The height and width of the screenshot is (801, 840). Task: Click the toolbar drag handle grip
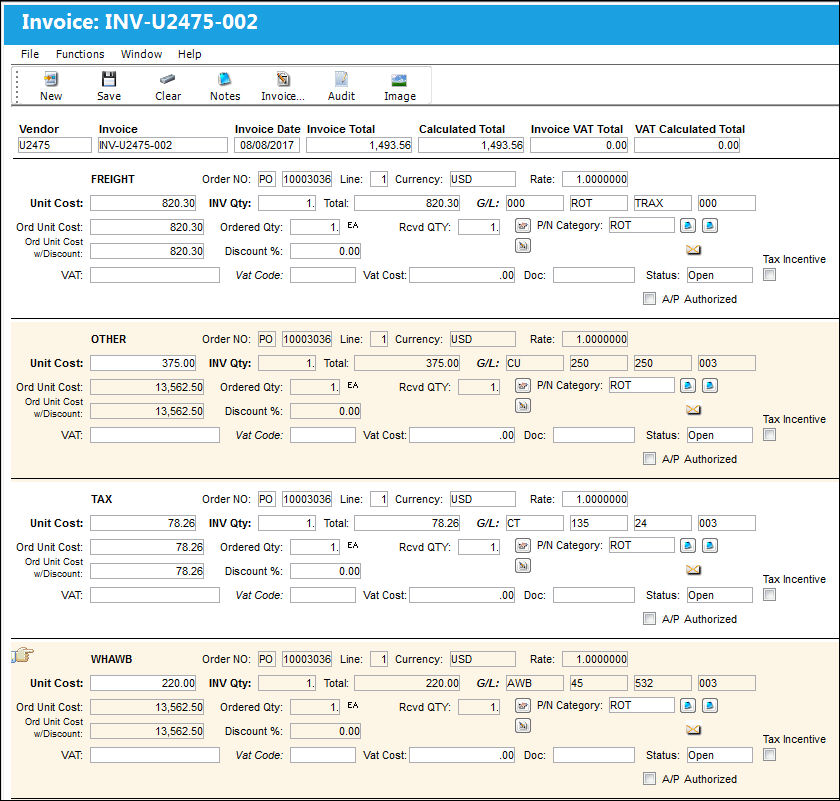coord(17,86)
